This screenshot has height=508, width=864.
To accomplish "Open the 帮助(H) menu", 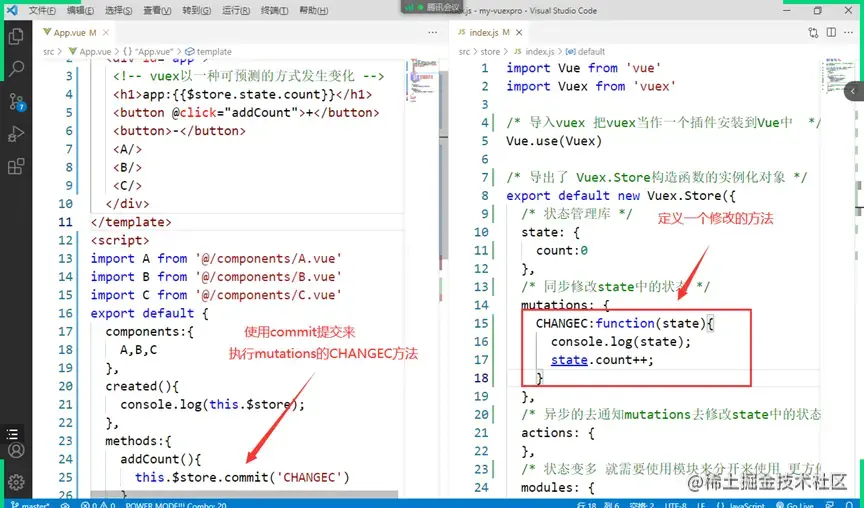I will click(x=314, y=10).
